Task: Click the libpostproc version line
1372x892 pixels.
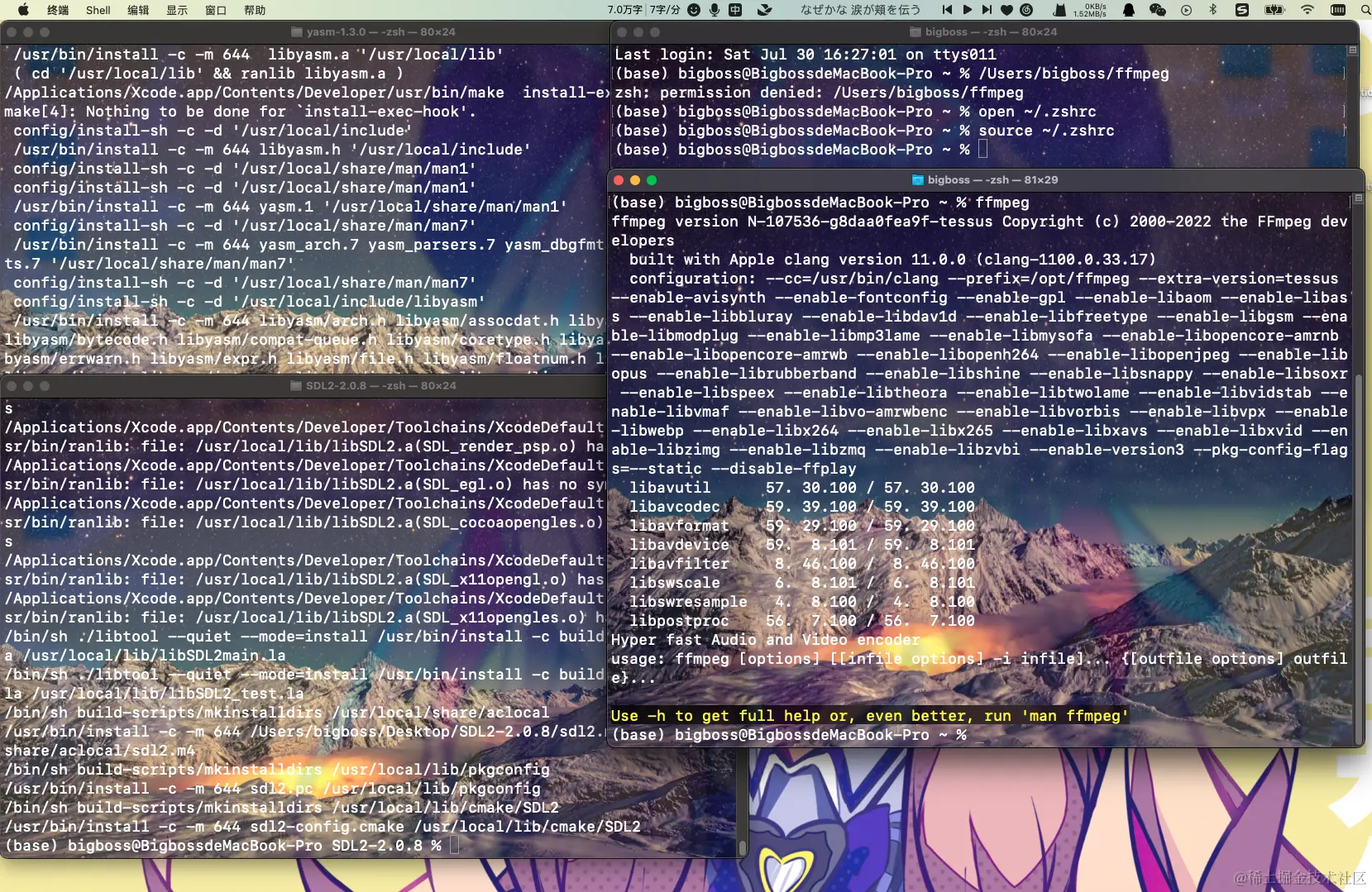Action: 801,621
